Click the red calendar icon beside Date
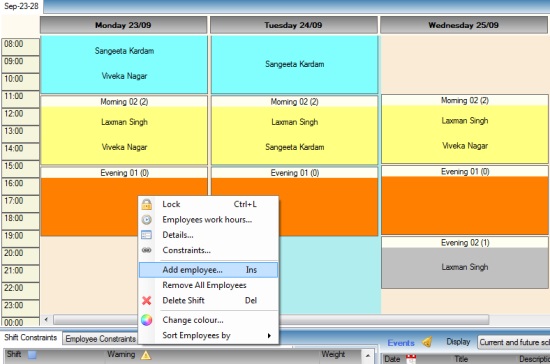This screenshot has width=550, height=364. (x=411, y=359)
